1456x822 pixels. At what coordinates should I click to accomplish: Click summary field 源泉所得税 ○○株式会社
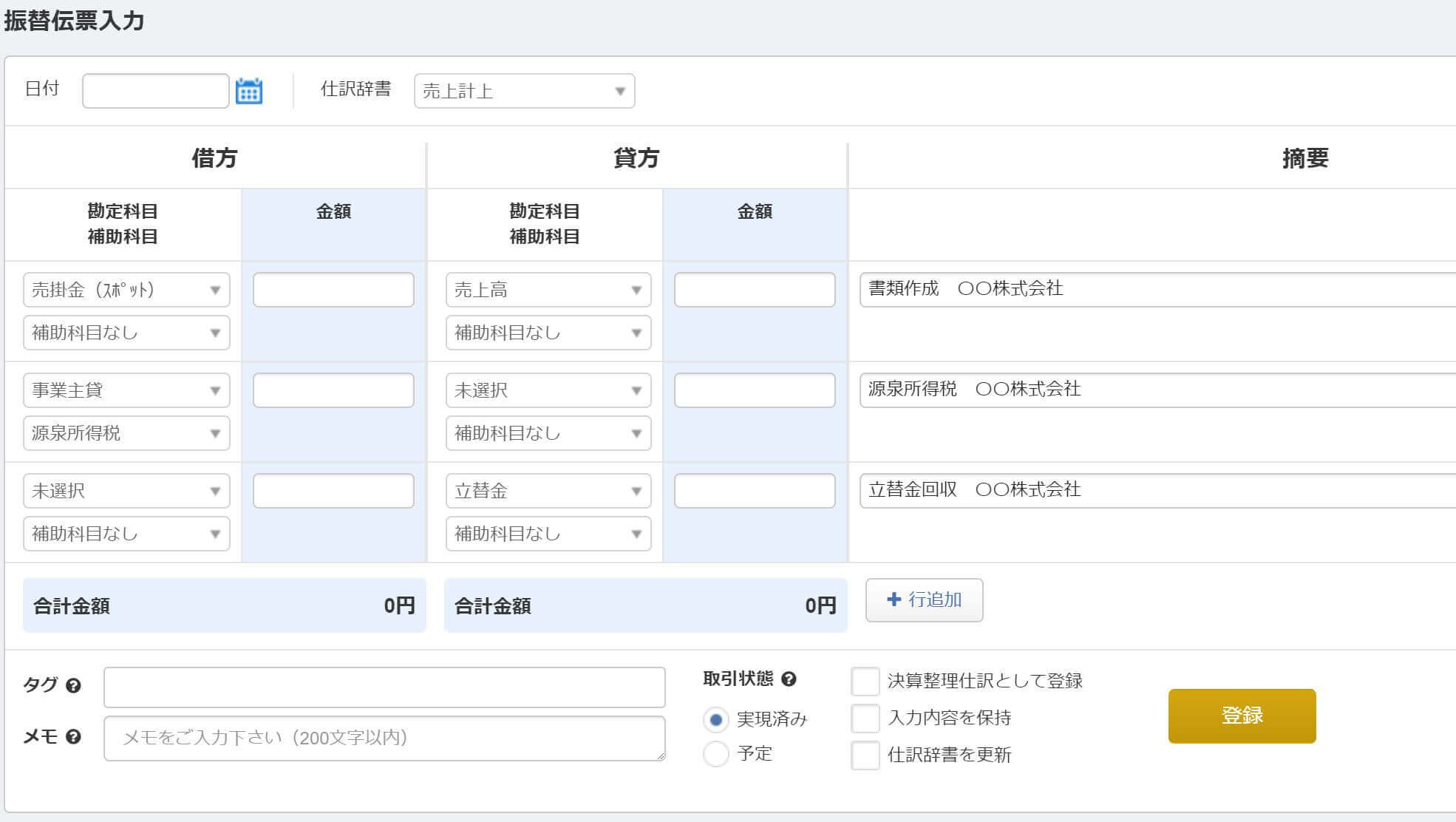point(1157,390)
